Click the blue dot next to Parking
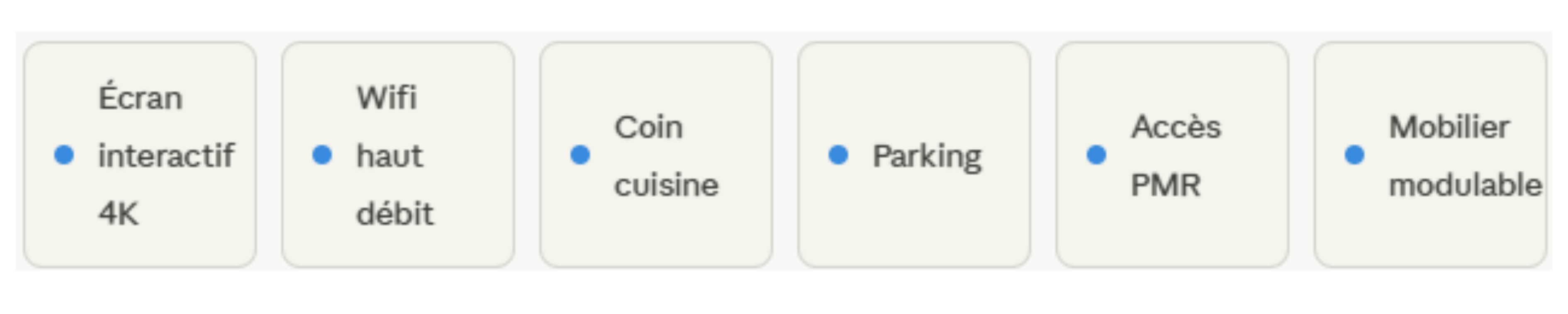 (838, 155)
